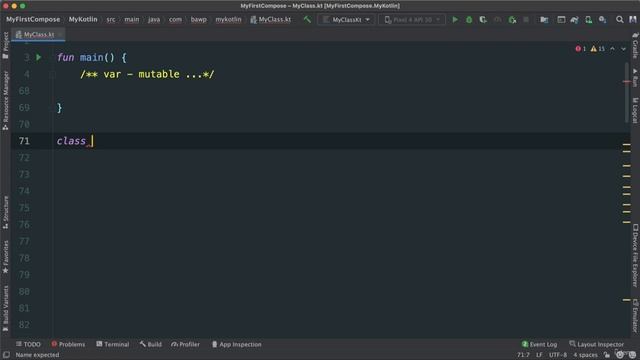Image resolution: width=640 pixels, height=360 pixels.
Task: Go to next highlighted error arrow
Action: (x=624, y=49)
